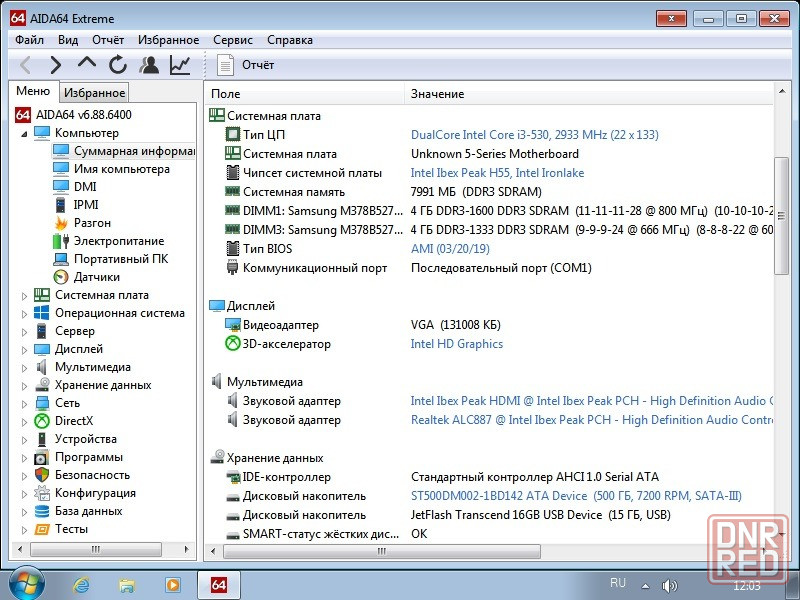Expand the Сервер tree node
The height and width of the screenshot is (600, 800).
[x=24, y=332]
